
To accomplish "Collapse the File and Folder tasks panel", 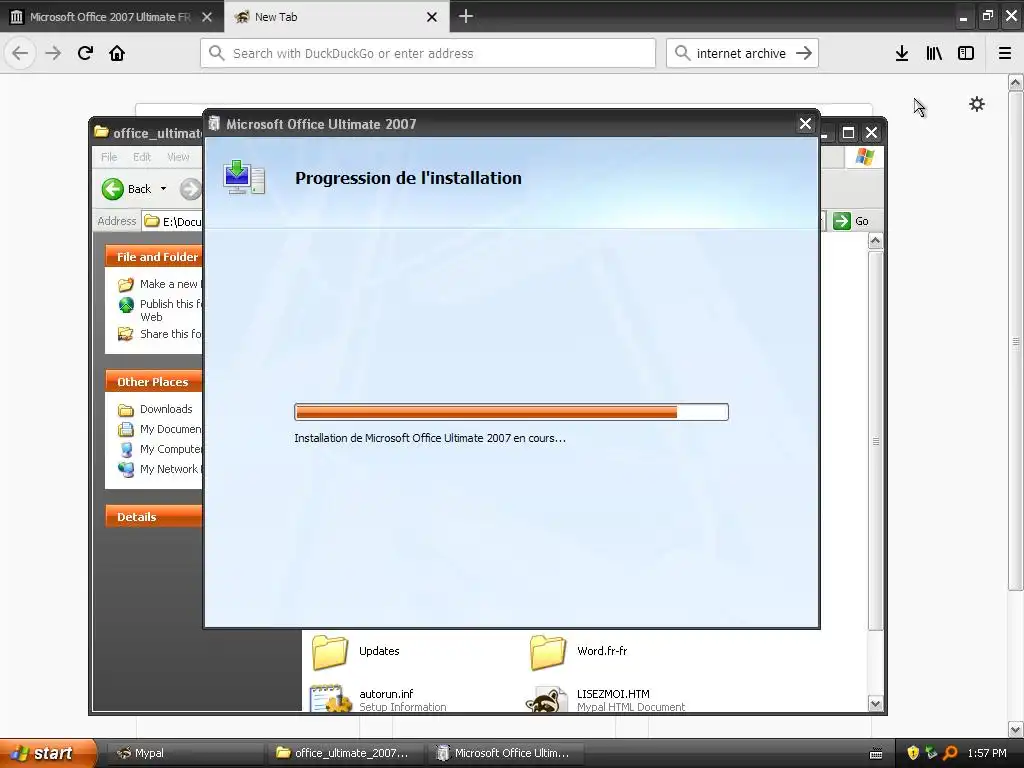I will pos(154,257).
